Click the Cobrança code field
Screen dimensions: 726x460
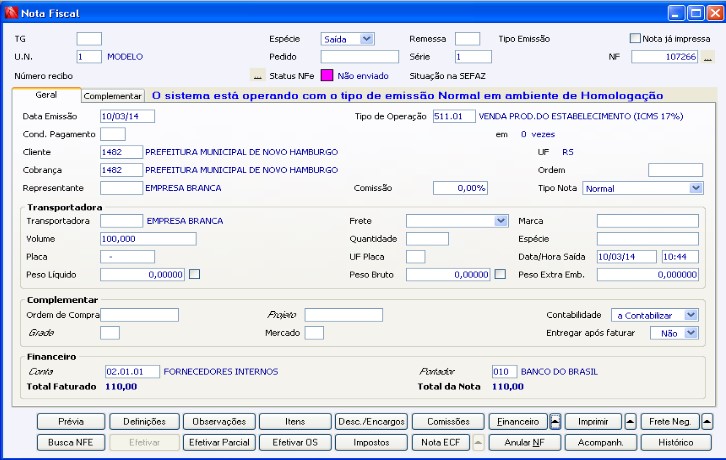121,170
